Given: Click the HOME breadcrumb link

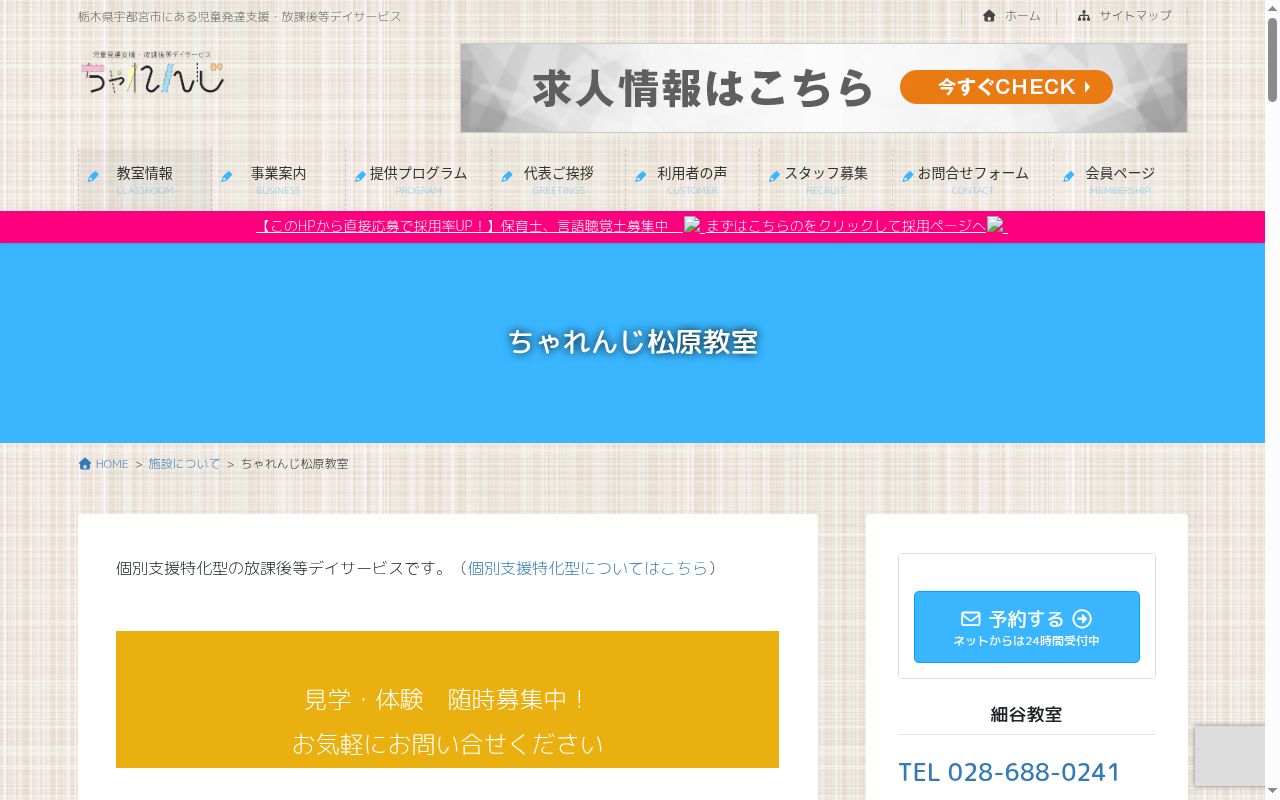Looking at the screenshot, I should (112, 464).
